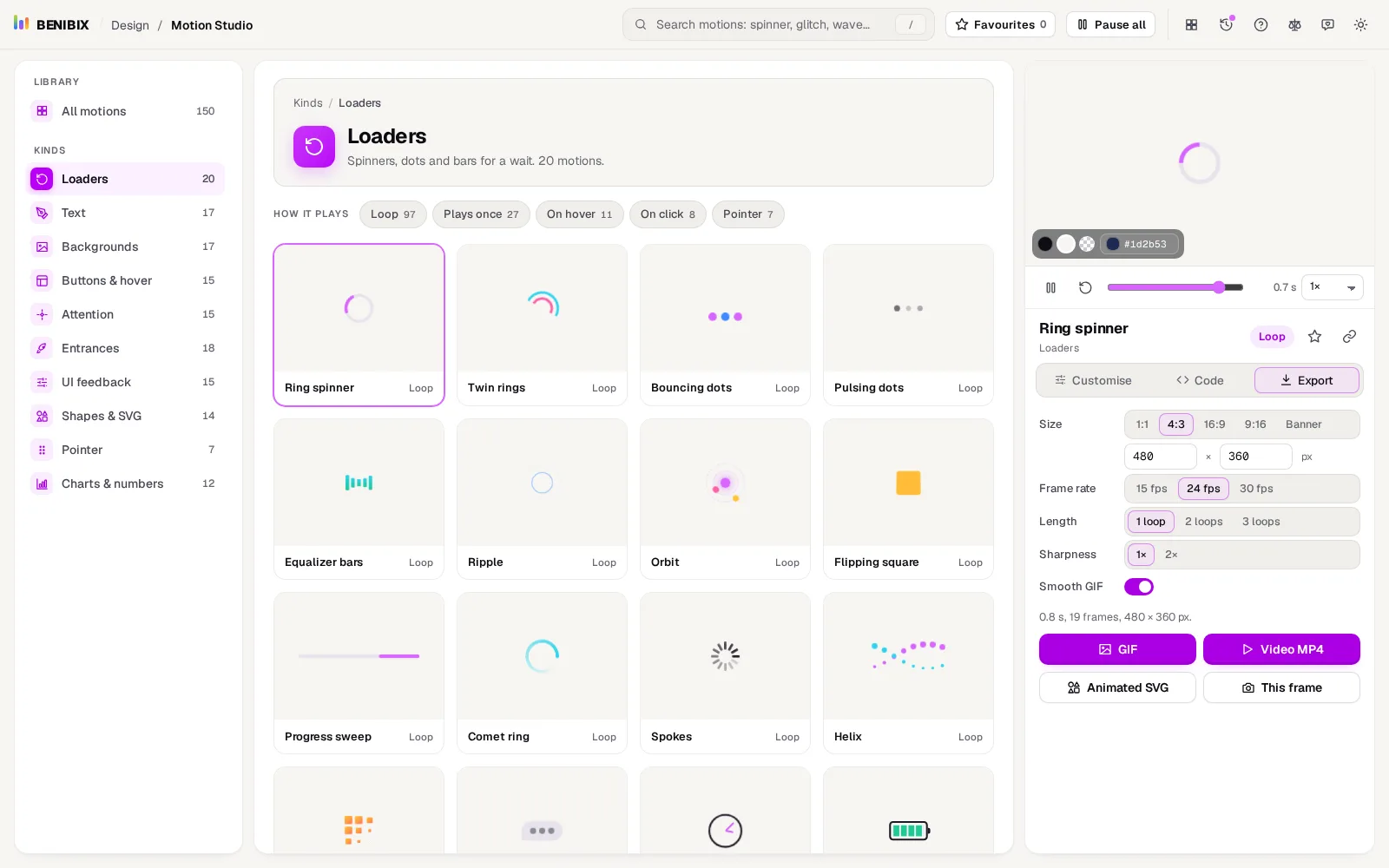Viewport: 1389px width, 868px height.
Task: Open the grid layout view icon
Action: [x=1192, y=25]
